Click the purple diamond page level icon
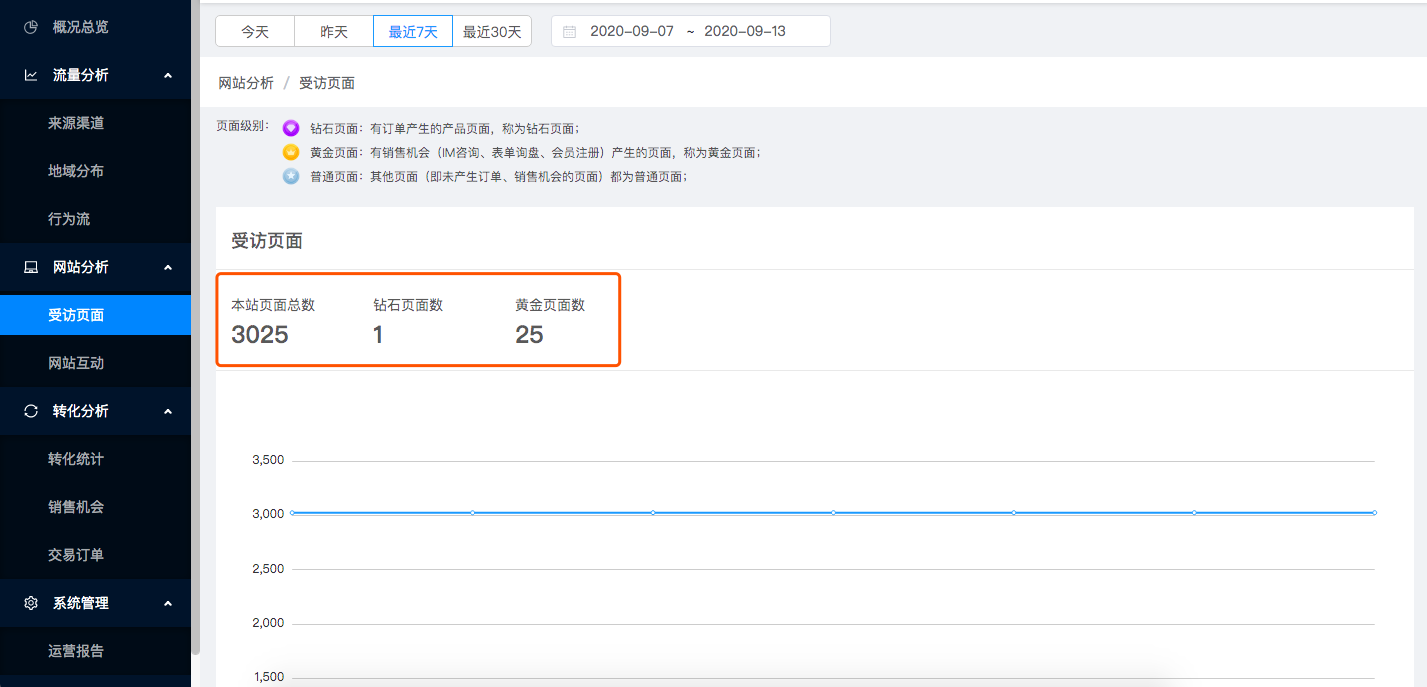This screenshot has height=687, width=1427. pos(291,128)
